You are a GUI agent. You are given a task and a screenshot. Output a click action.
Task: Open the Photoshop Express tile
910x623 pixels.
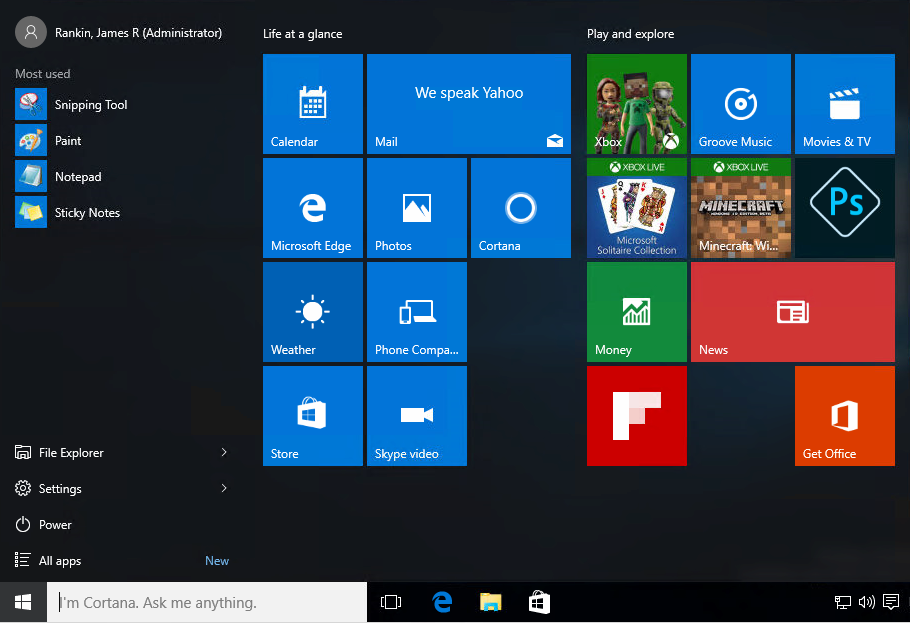click(844, 208)
